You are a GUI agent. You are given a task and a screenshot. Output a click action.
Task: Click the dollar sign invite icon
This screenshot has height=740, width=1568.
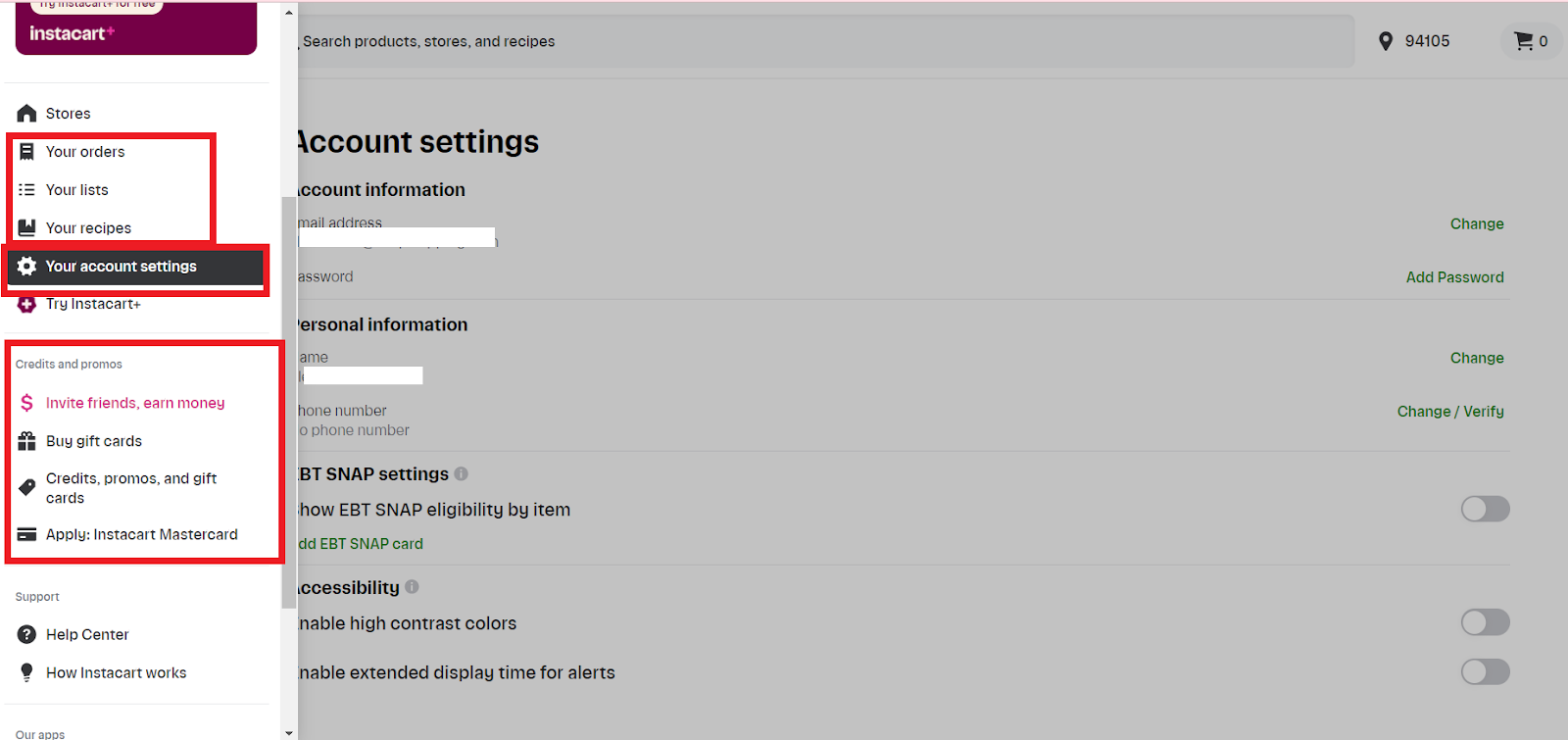point(27,403)
